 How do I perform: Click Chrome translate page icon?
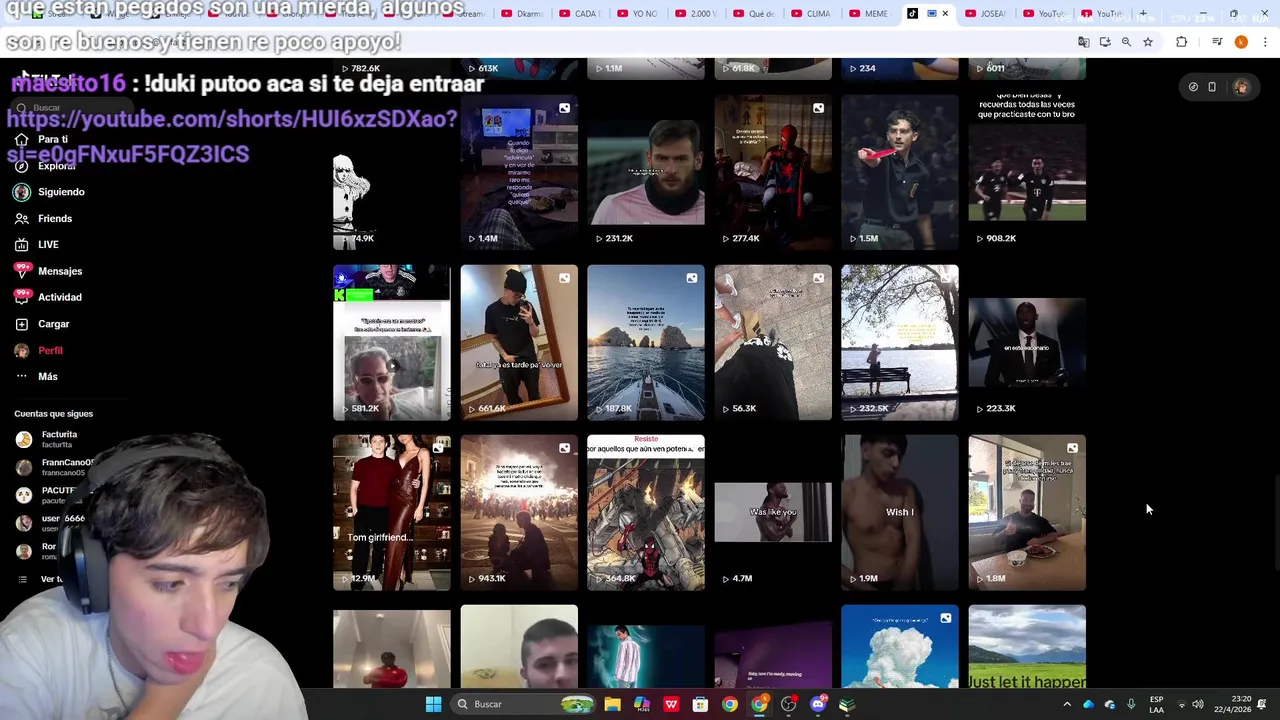[1083, 42]
